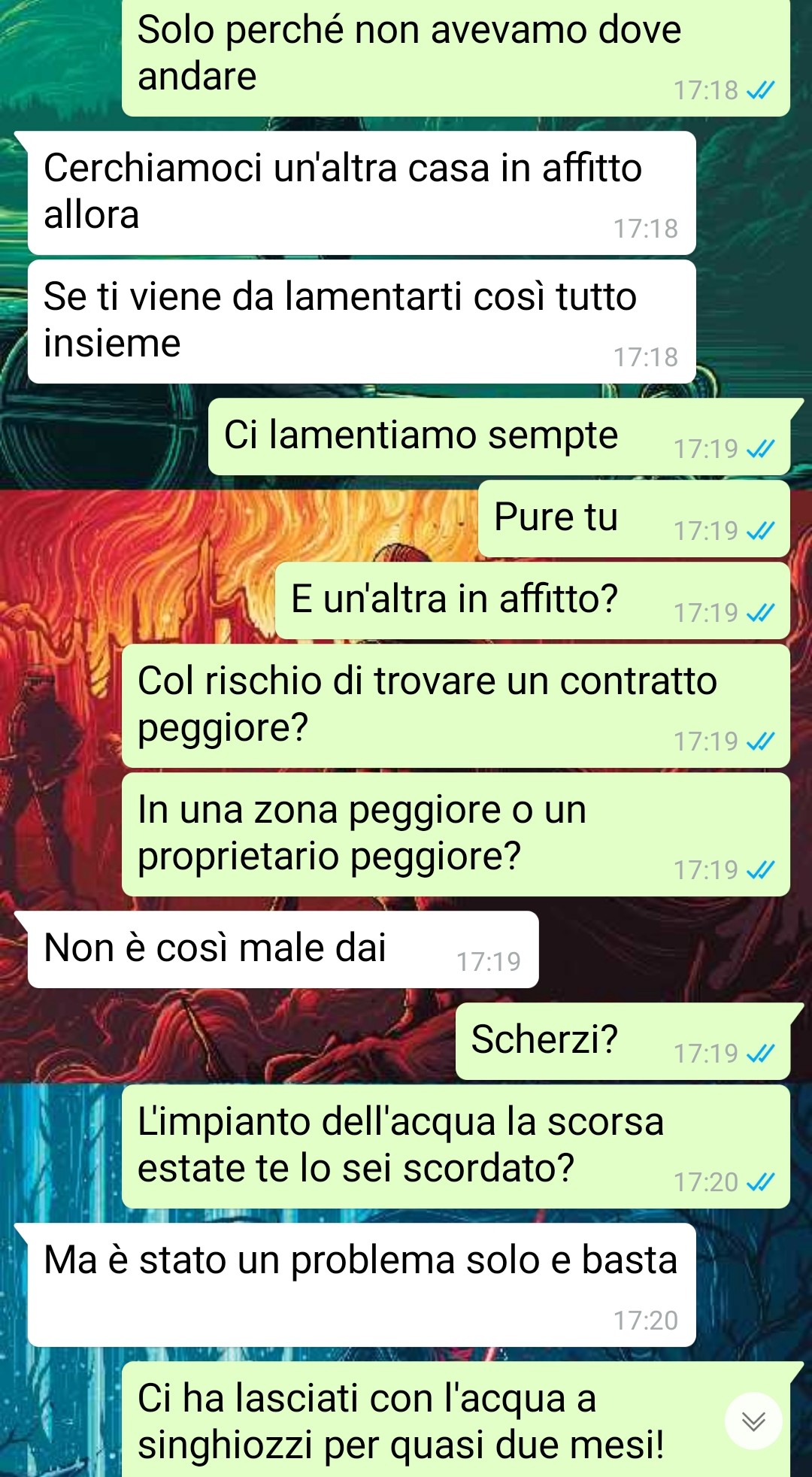
Task: Tap the read-receipt ticks on 'Scherzi?' message
Action: (761, 1054)
